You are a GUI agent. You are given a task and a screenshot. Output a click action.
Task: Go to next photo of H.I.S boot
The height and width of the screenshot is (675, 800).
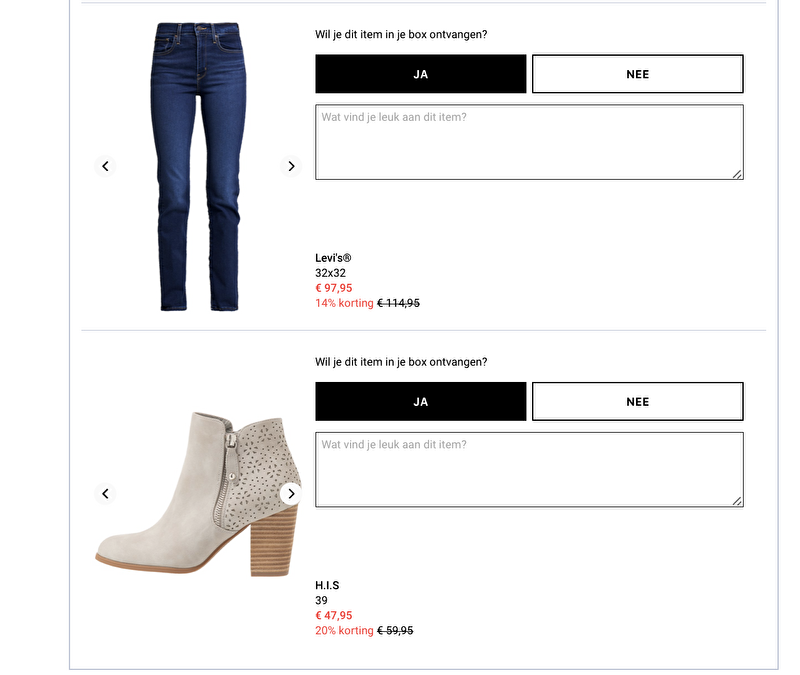[x=291, y=493]
